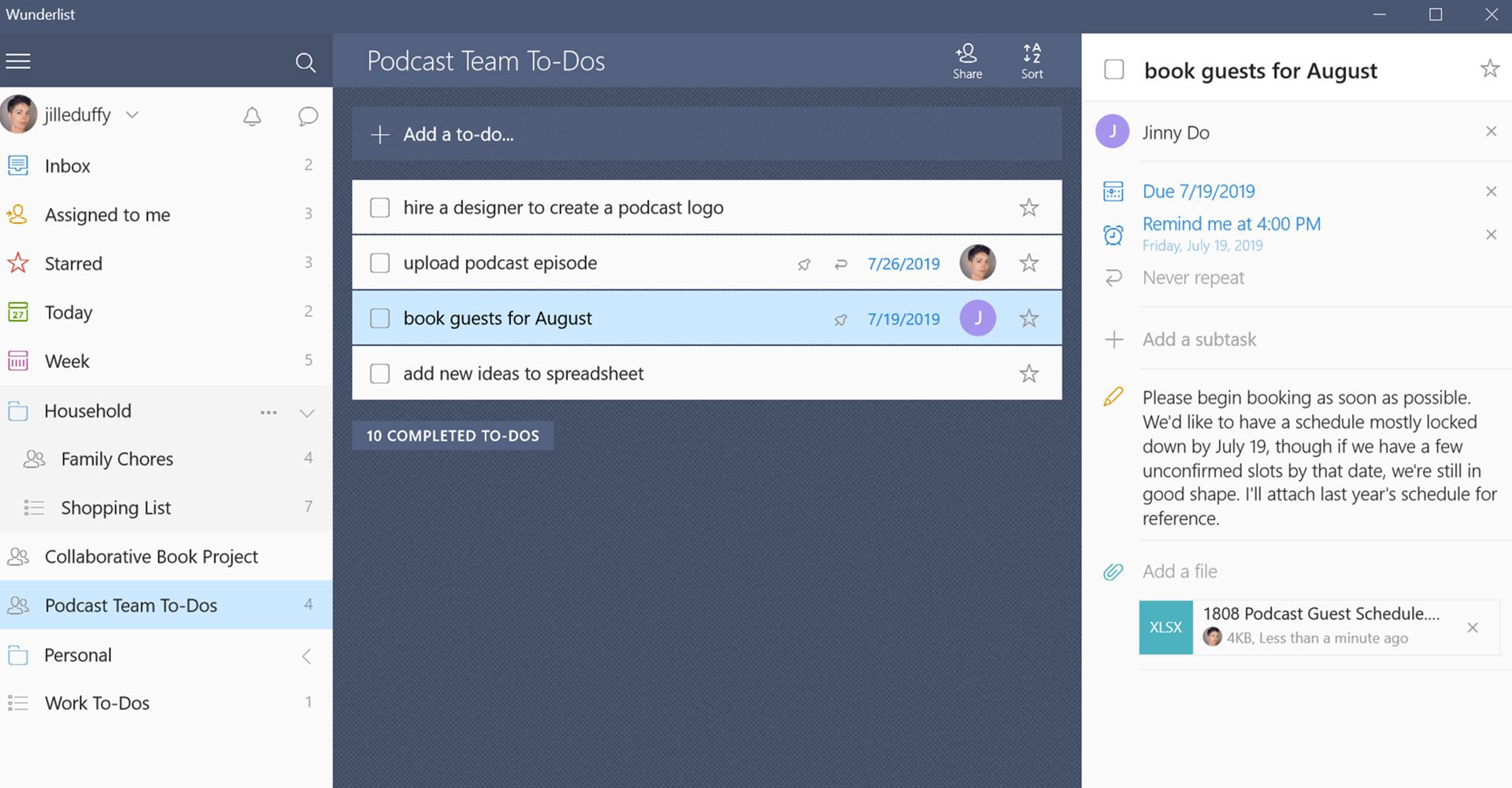Edit Remind me at 4:00 PM
Viewport: 1512px width, 788px height.
pyautogui.click(x=1232, y=224)
